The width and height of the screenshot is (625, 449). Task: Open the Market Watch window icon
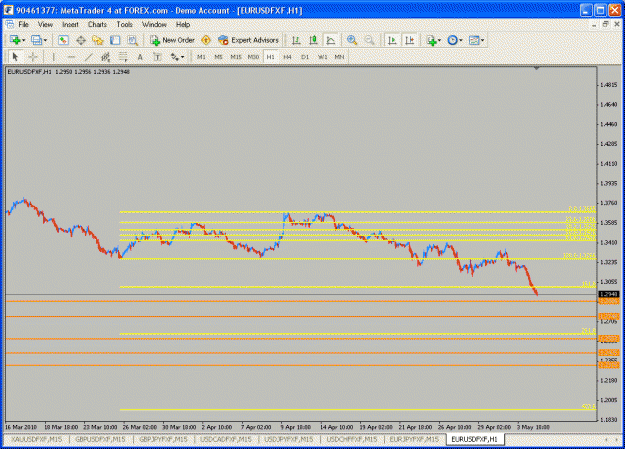tap(63, 40)
